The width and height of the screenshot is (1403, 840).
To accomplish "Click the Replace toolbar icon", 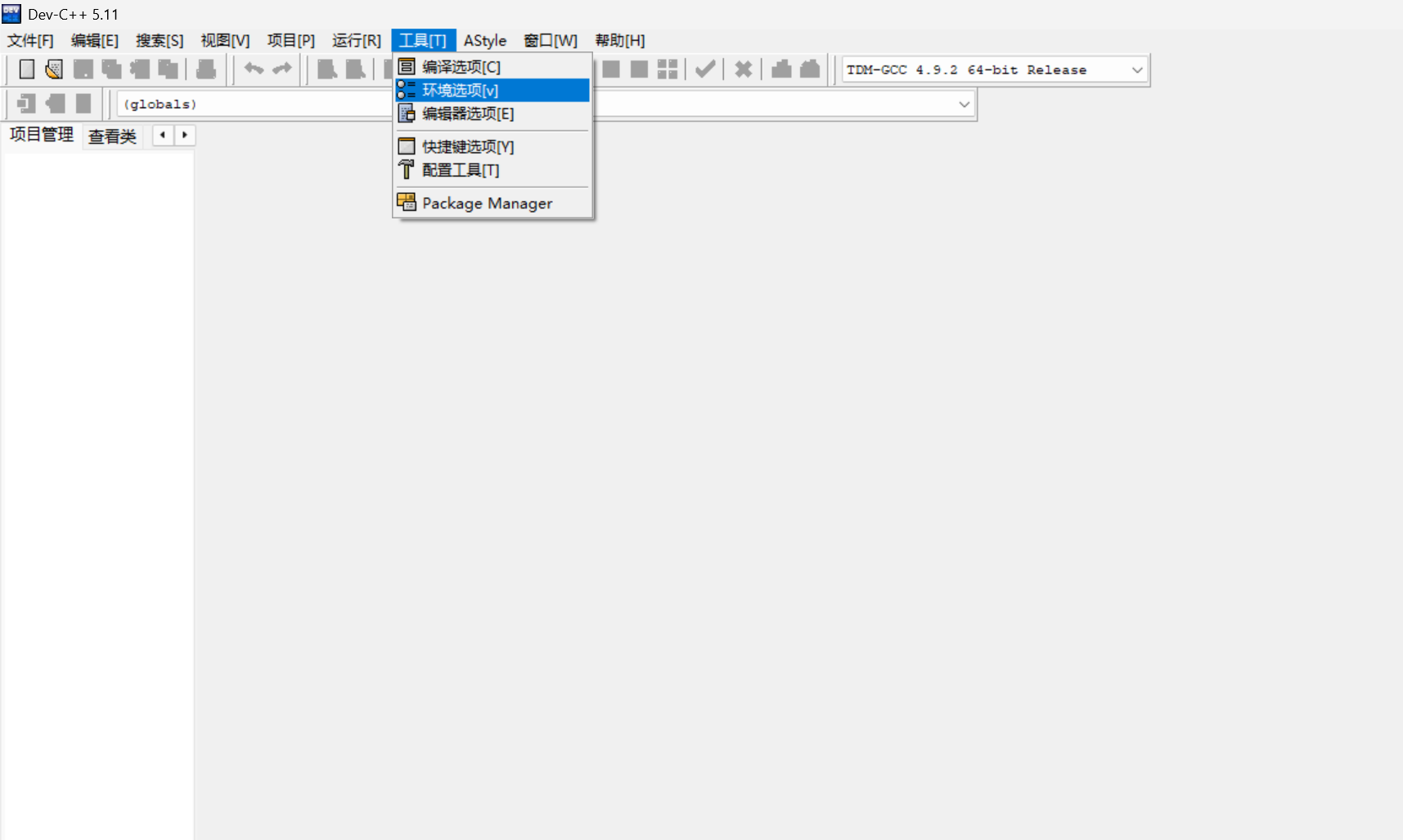I will (x=355, y=70).
